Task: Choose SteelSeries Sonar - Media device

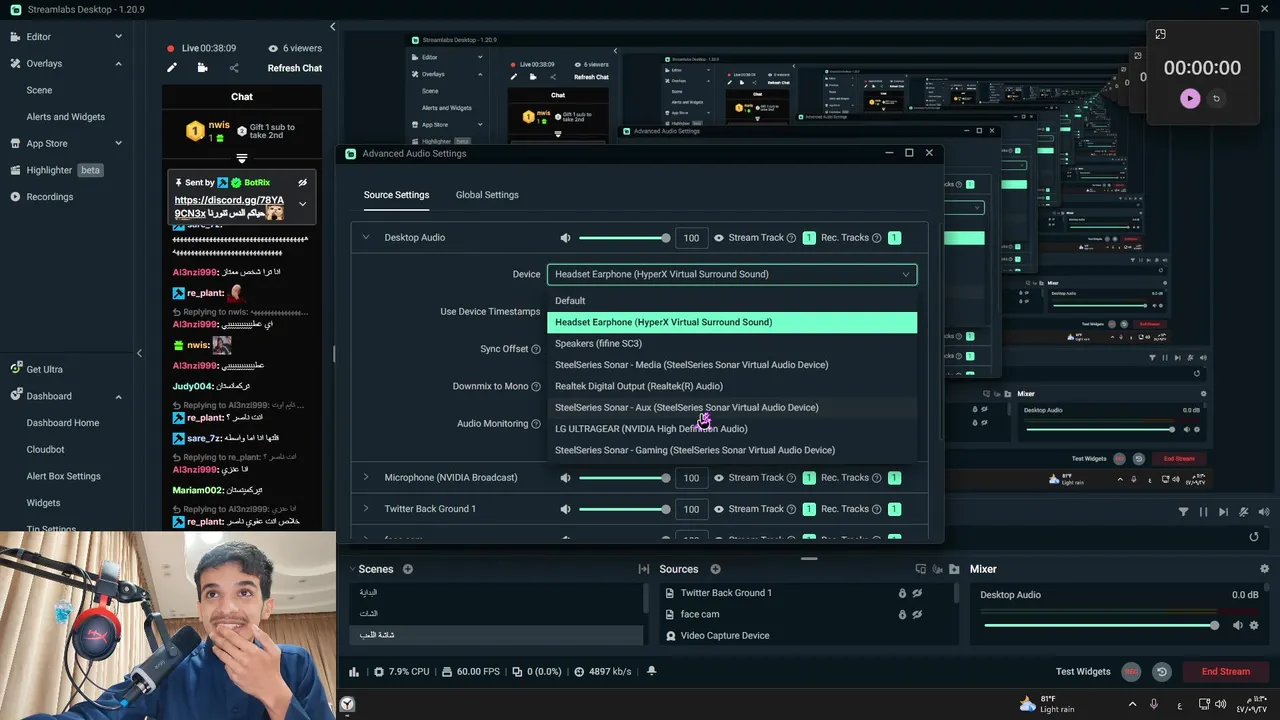Action: click(732, 365)
